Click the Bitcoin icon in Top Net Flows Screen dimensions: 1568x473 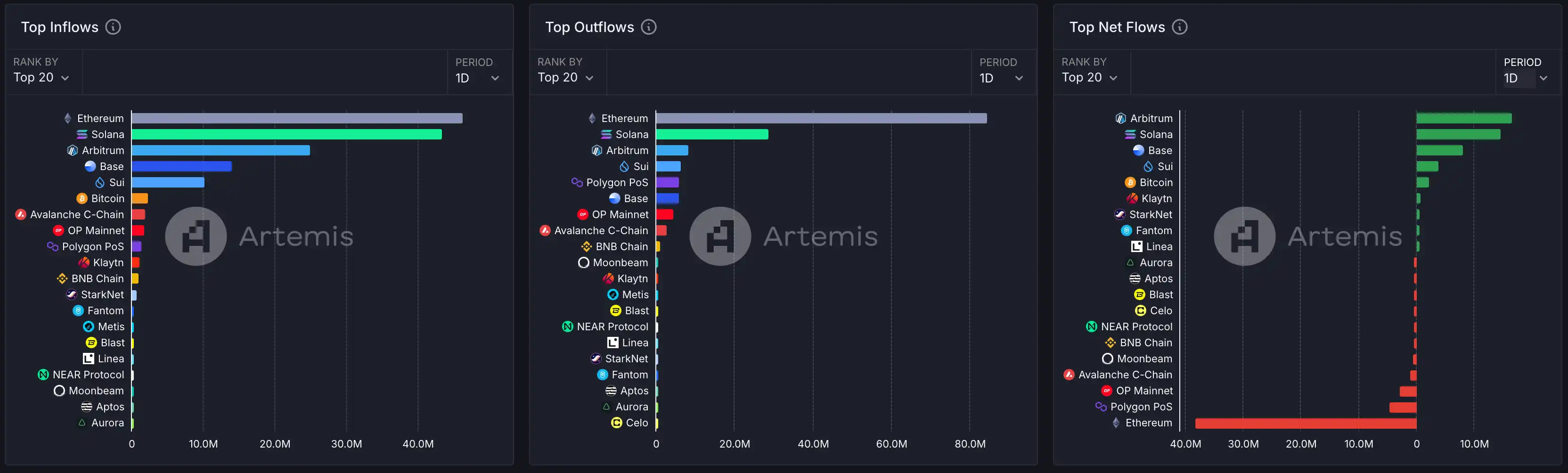1130,183
